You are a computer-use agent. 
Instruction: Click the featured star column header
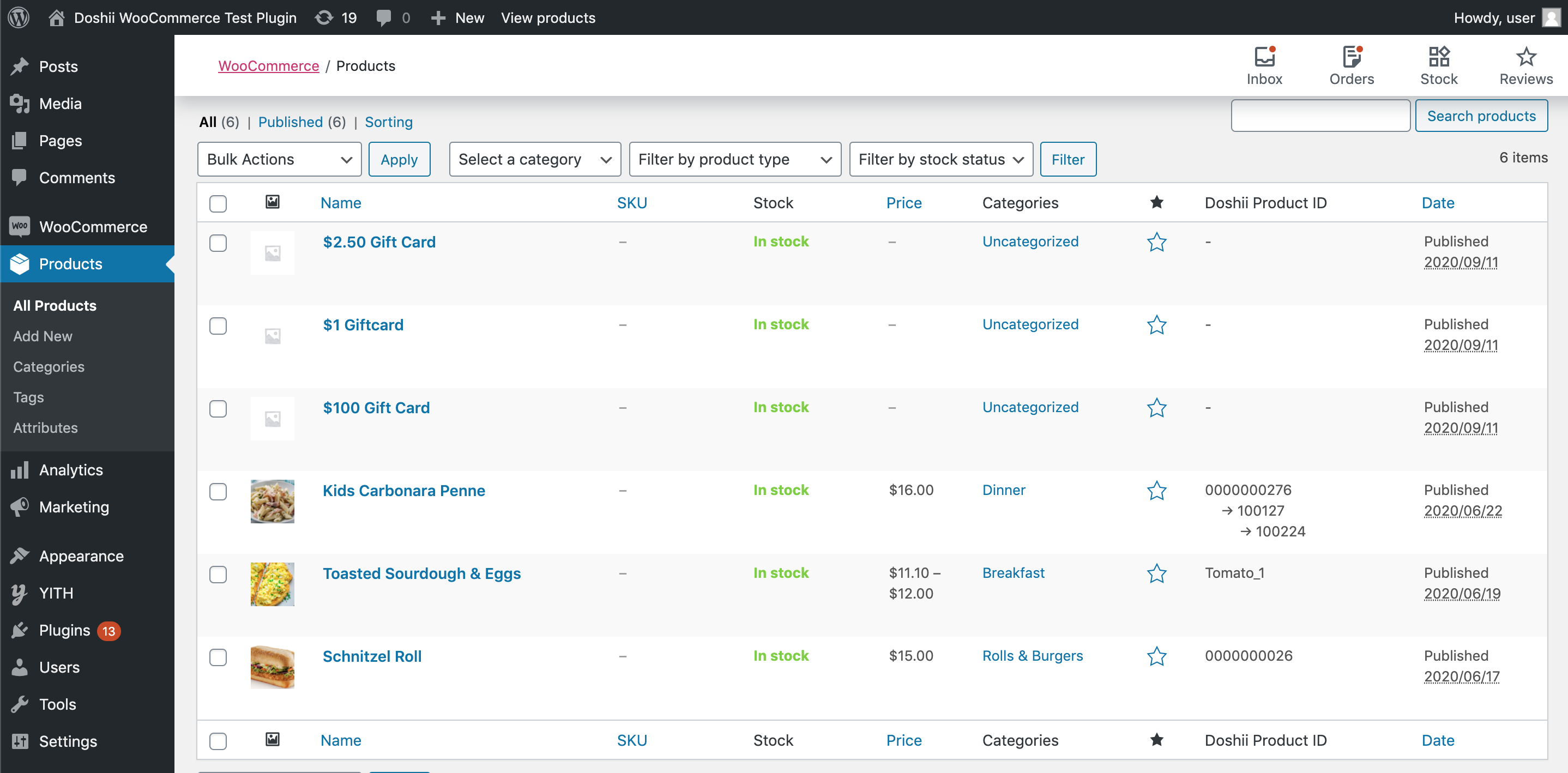(x=1156, y=202)
